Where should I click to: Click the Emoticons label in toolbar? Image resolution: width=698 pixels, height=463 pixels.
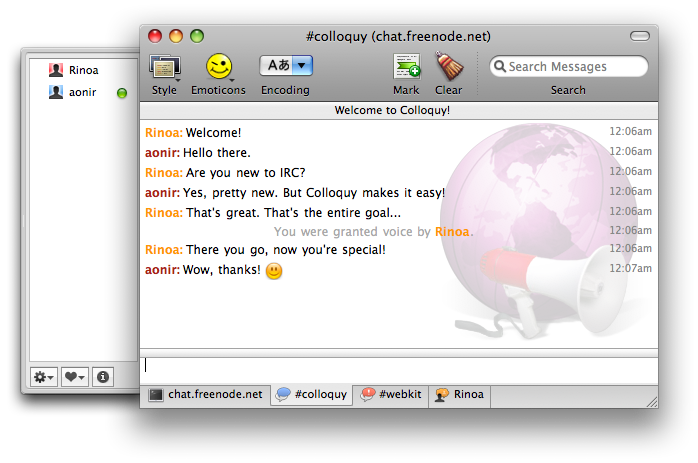click(x=218, y=90)
